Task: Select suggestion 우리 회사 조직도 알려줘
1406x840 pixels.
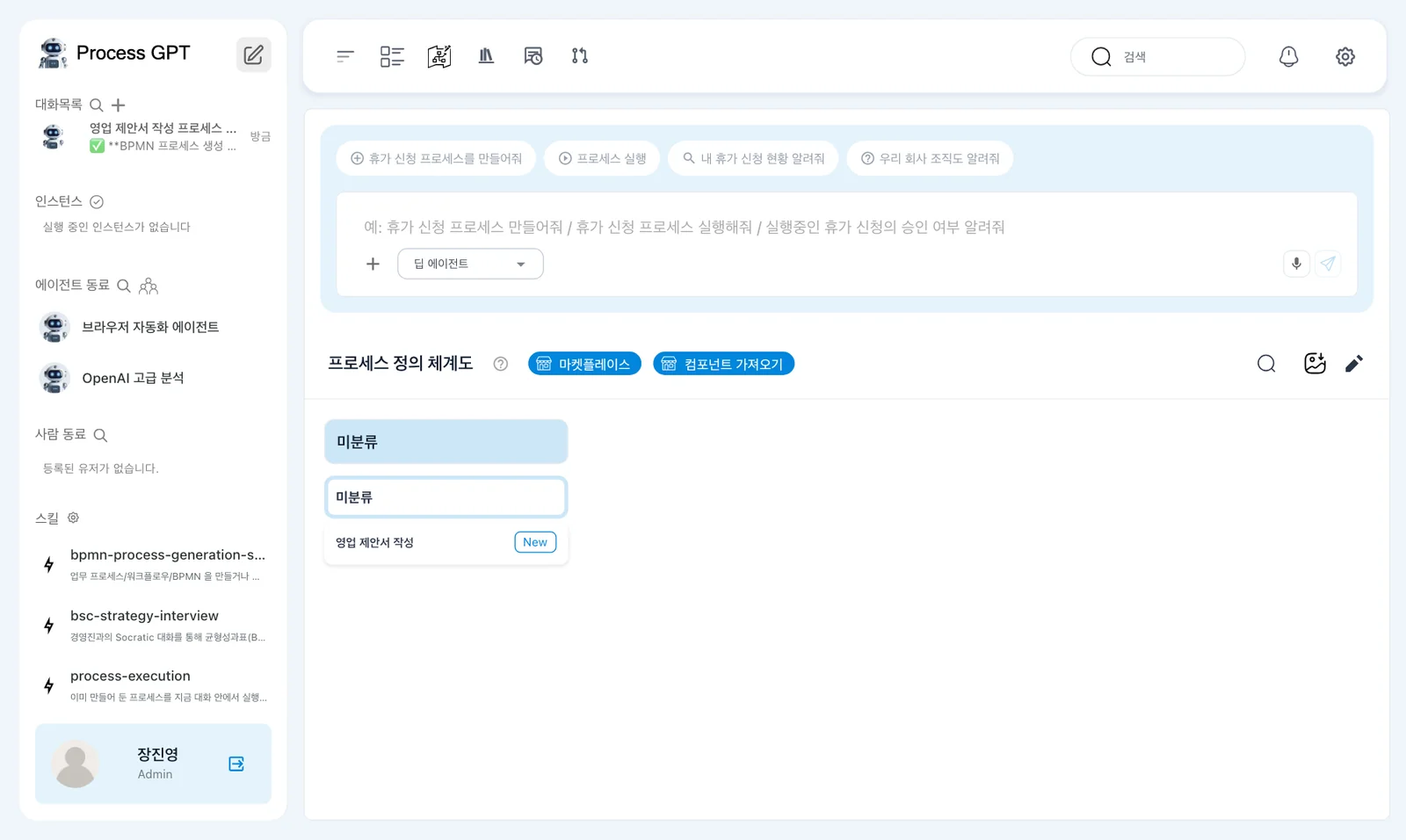Action: (930, 158)
